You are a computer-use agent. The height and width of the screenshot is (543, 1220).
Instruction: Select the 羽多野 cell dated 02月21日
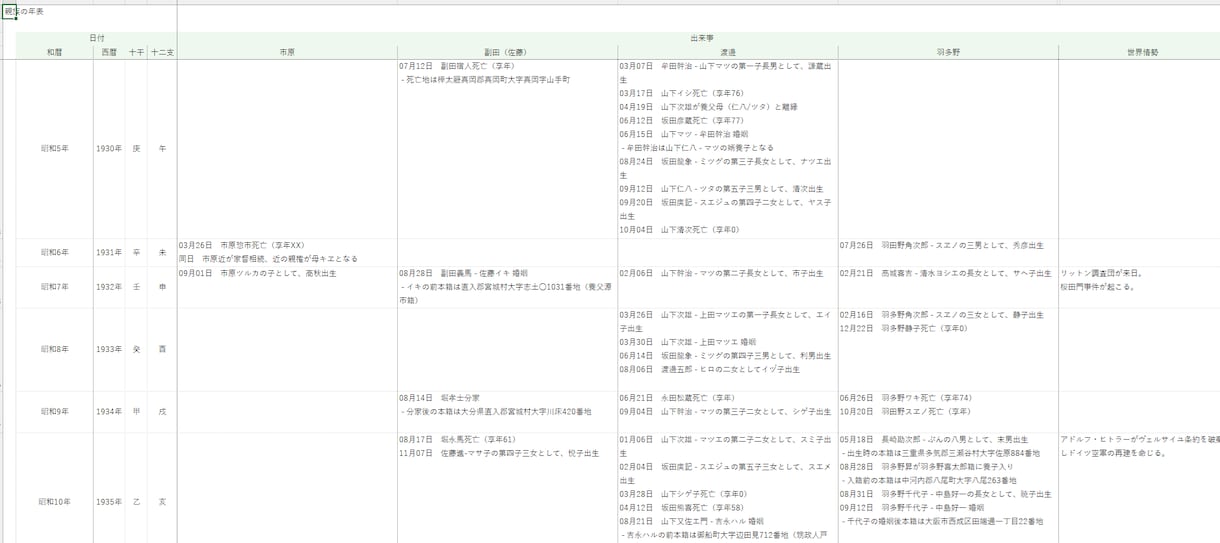(948, 287)
